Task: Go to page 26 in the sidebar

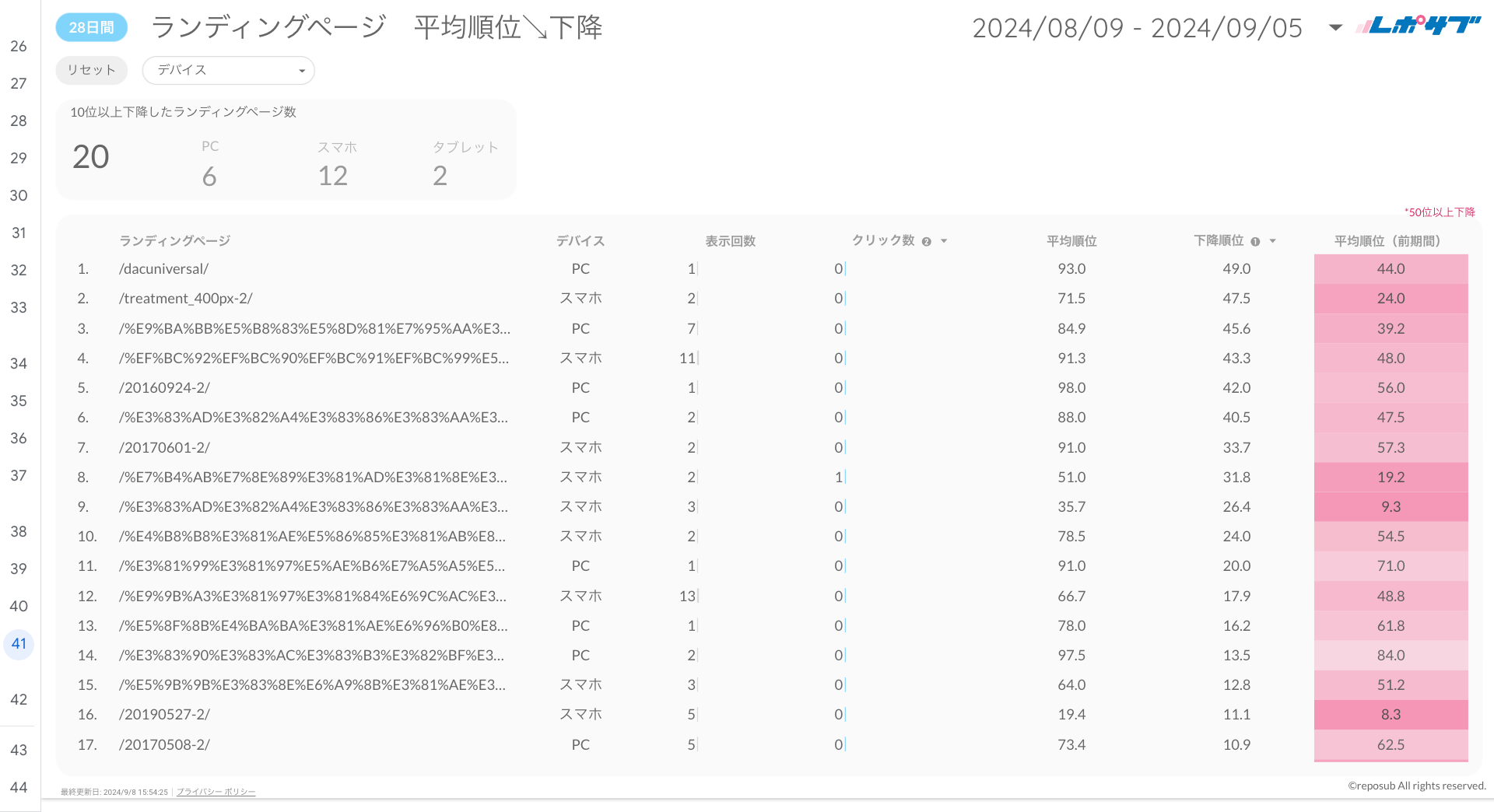Action: tap(18, 46)
